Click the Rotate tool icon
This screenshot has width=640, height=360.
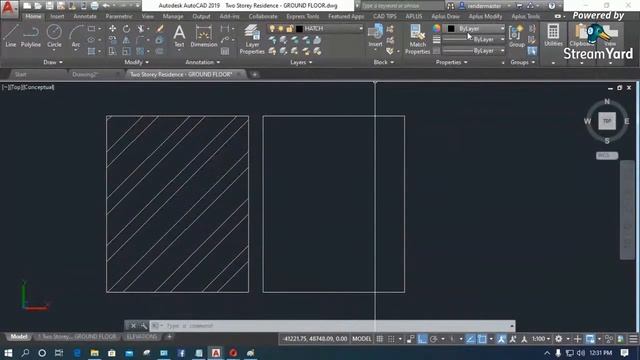126,29
